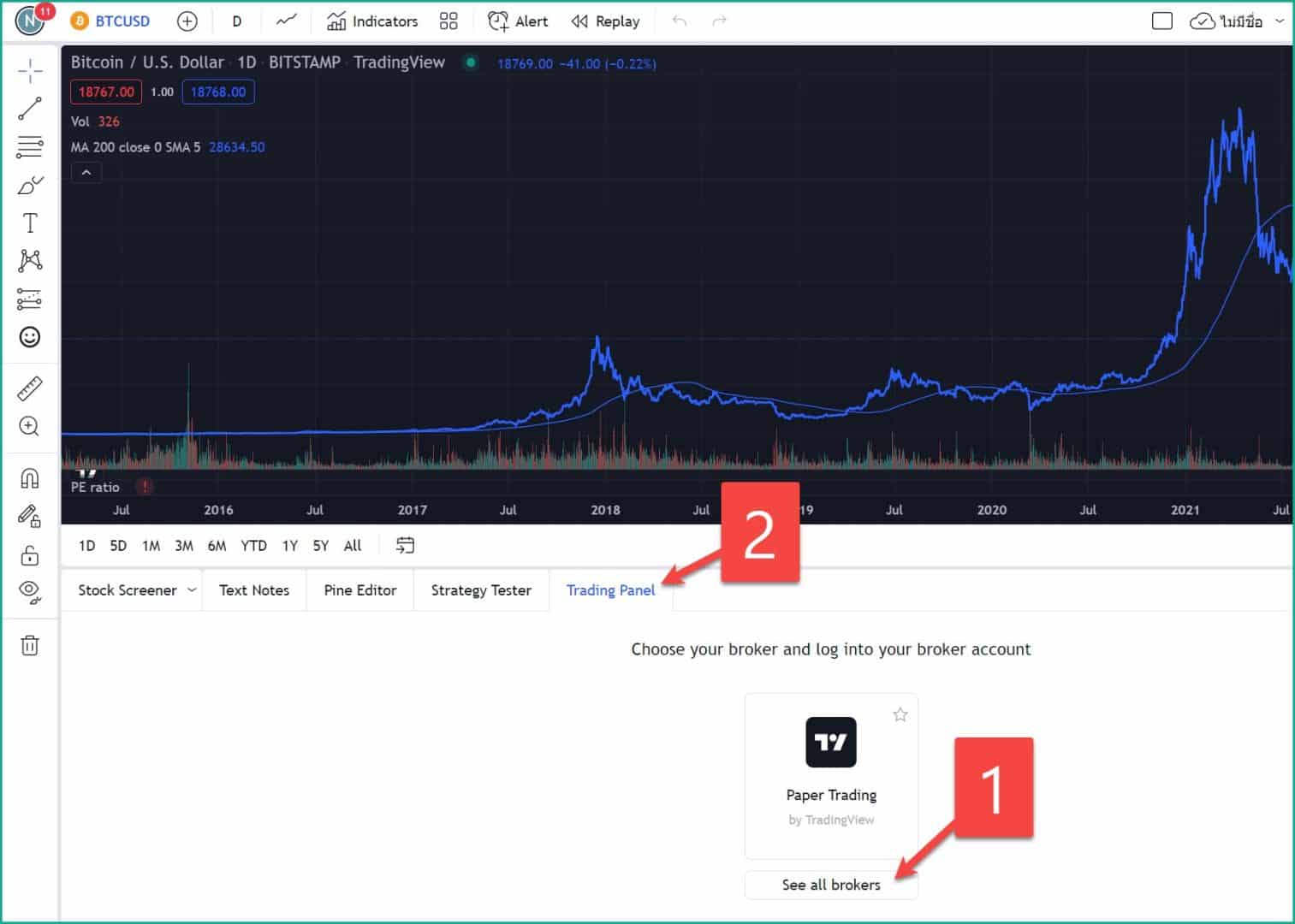
Task: Click the Vol indicator label
Action: click(80, 121)
